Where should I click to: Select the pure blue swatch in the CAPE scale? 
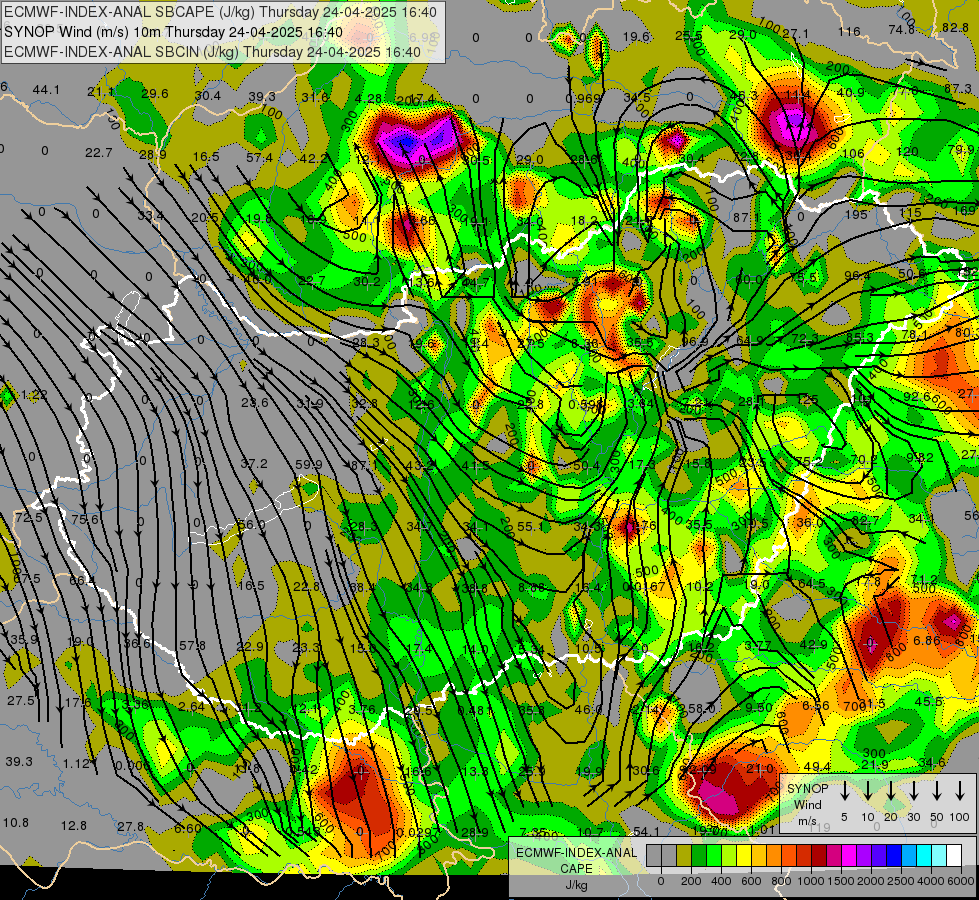[x=895, y=856]
